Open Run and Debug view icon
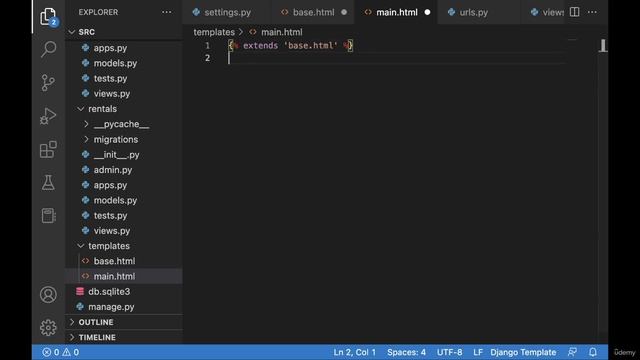Viewport: 640px width, 360px height. (x=48, y=116)
